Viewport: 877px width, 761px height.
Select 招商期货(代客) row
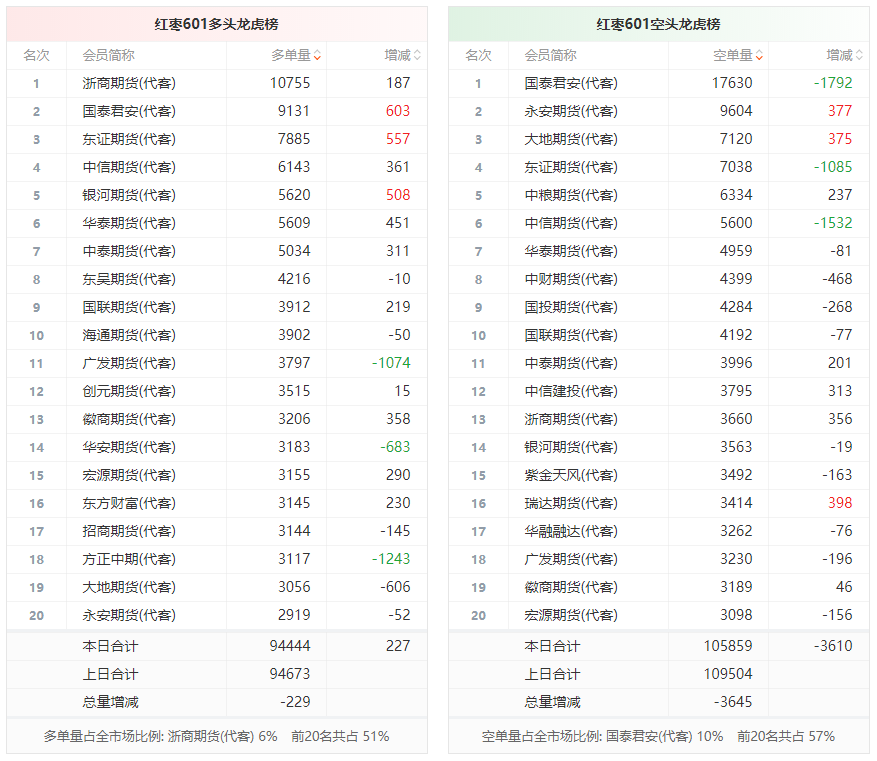click(x=217, y=531)
